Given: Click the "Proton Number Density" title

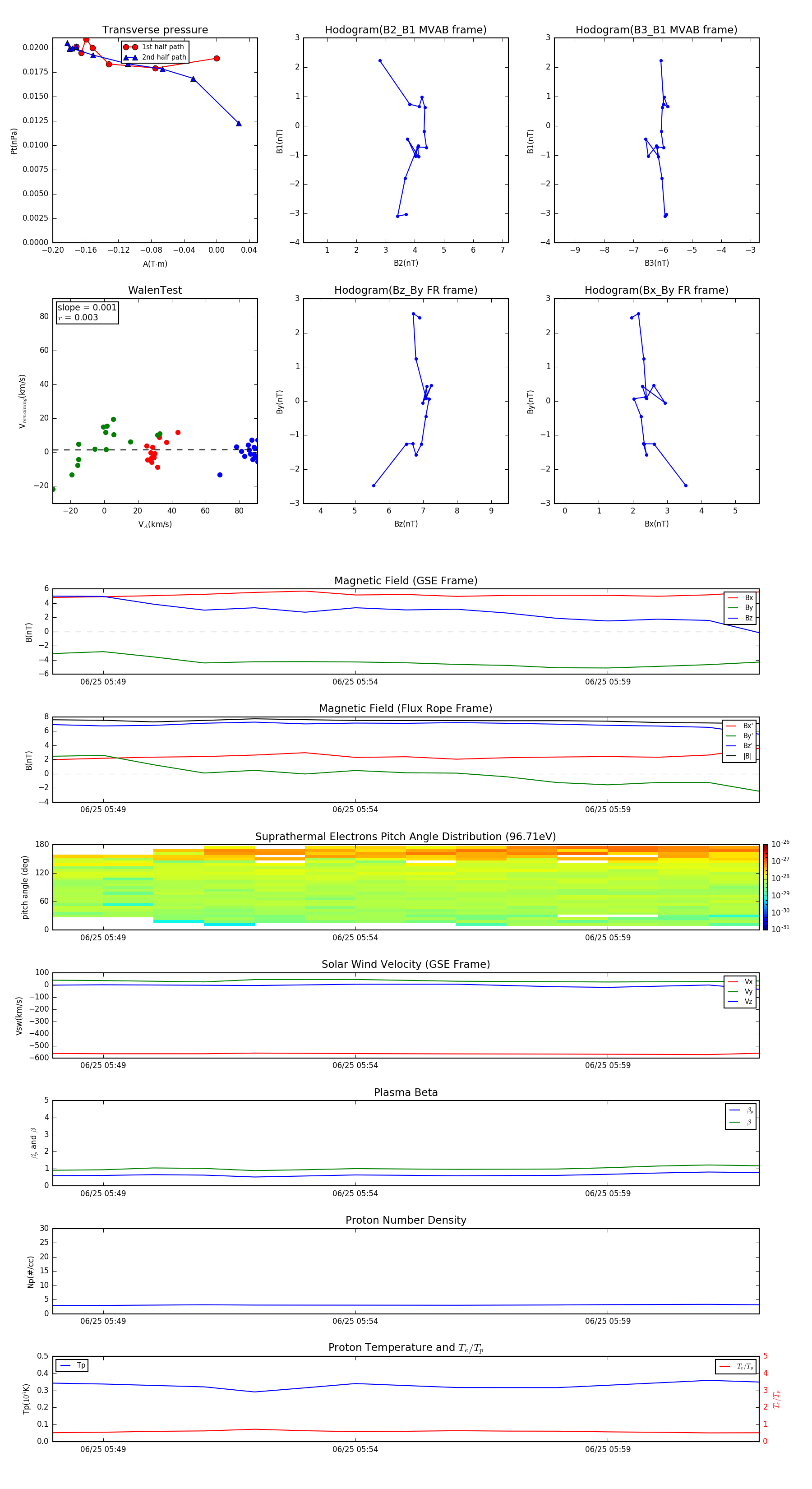Looking at the screenshot, I should pyautogui.click(x=406, y=1220).
